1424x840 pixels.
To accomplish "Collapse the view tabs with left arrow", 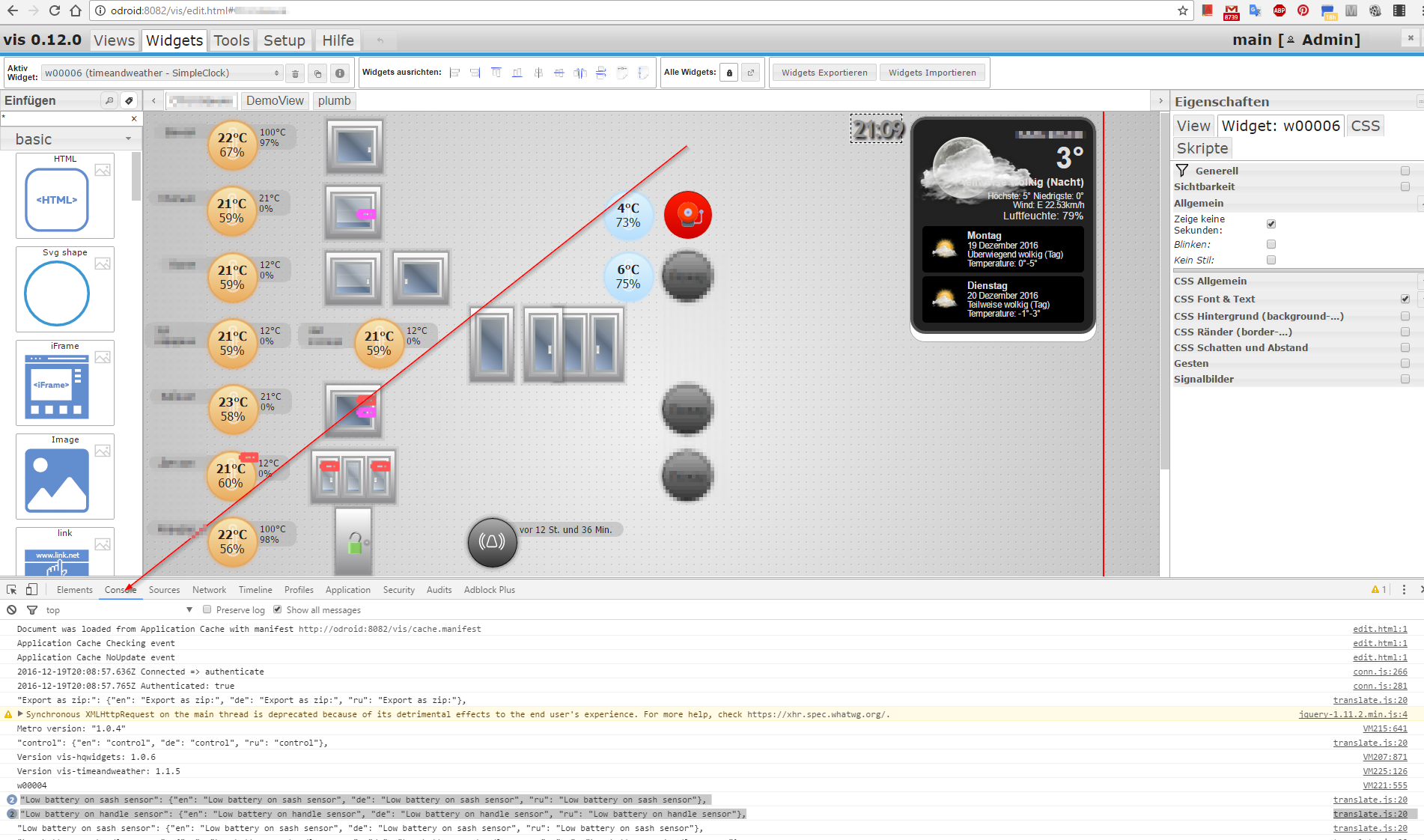I will coord(154,100).
